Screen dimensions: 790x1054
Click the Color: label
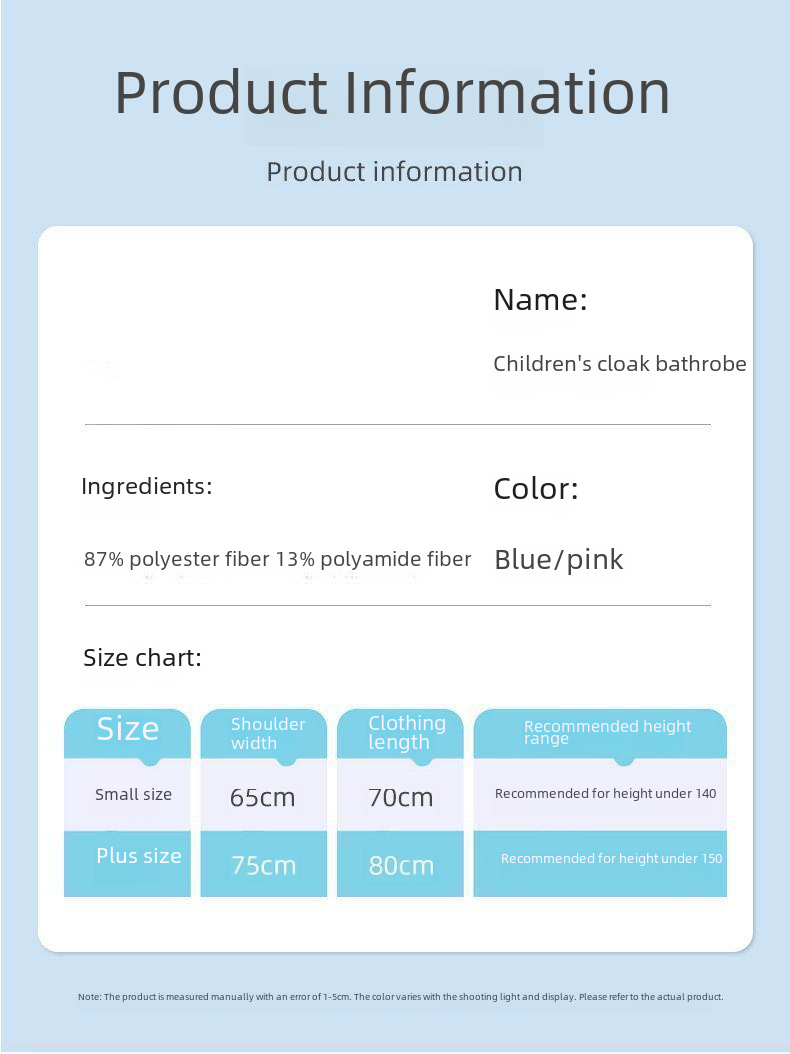pyautogui.click(x=536, y=489)
